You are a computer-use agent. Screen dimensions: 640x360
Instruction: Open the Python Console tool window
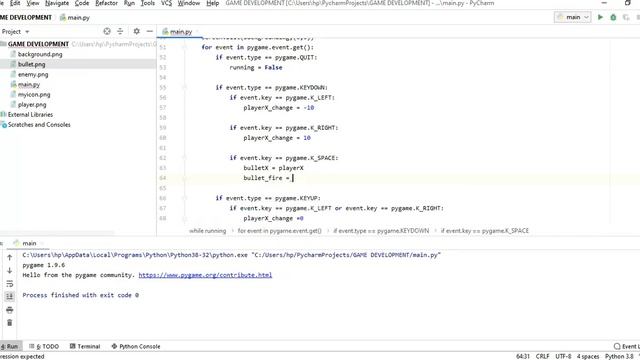coord(136,346)
